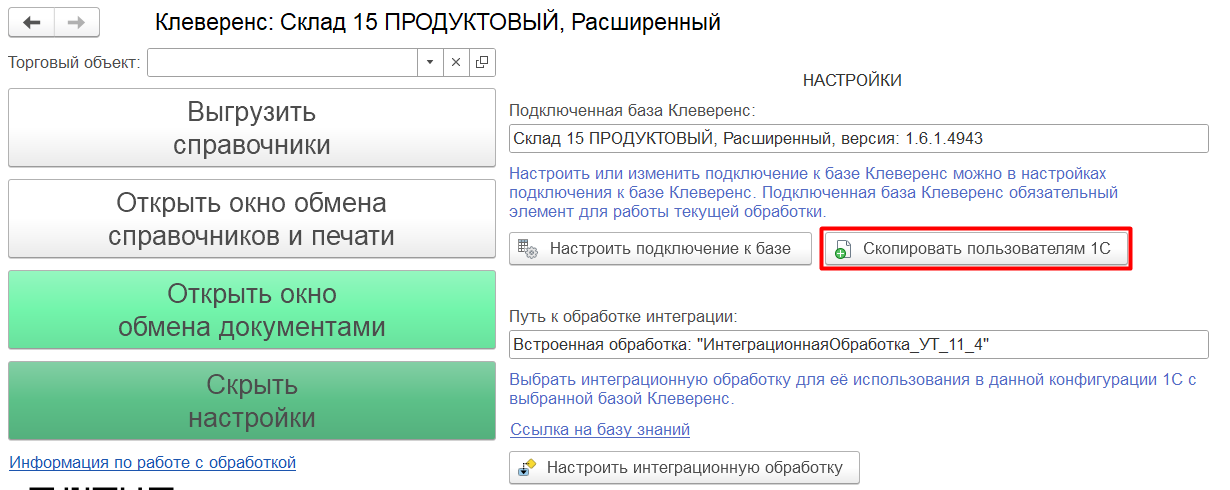This screenshot has width=1230, height=490.
Task: Click the label Путь к обработке интеграции:
Action: pos(623,316)
